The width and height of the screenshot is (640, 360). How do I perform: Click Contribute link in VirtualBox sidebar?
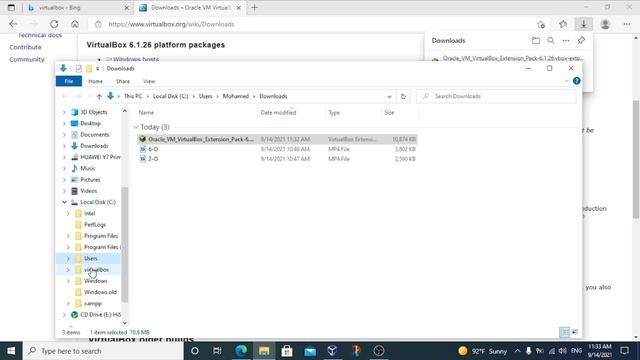(25, 47)
